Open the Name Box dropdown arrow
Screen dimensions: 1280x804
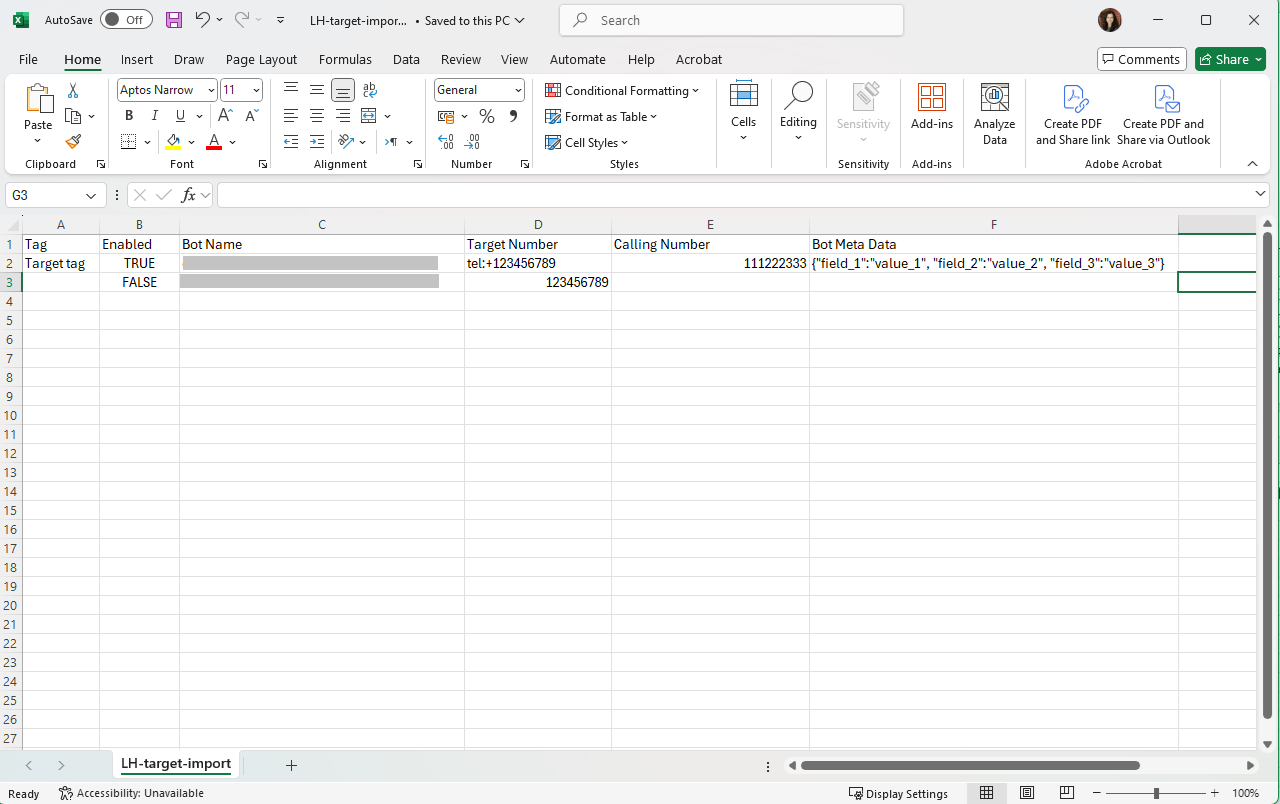[x=91, y=196]
